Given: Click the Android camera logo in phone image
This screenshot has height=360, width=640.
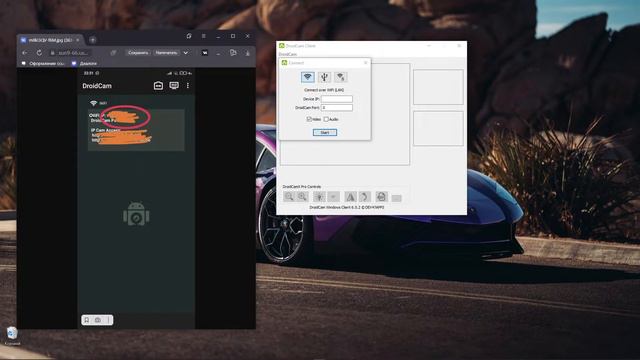Looking at the screenshot, I should tap(136, 214).
